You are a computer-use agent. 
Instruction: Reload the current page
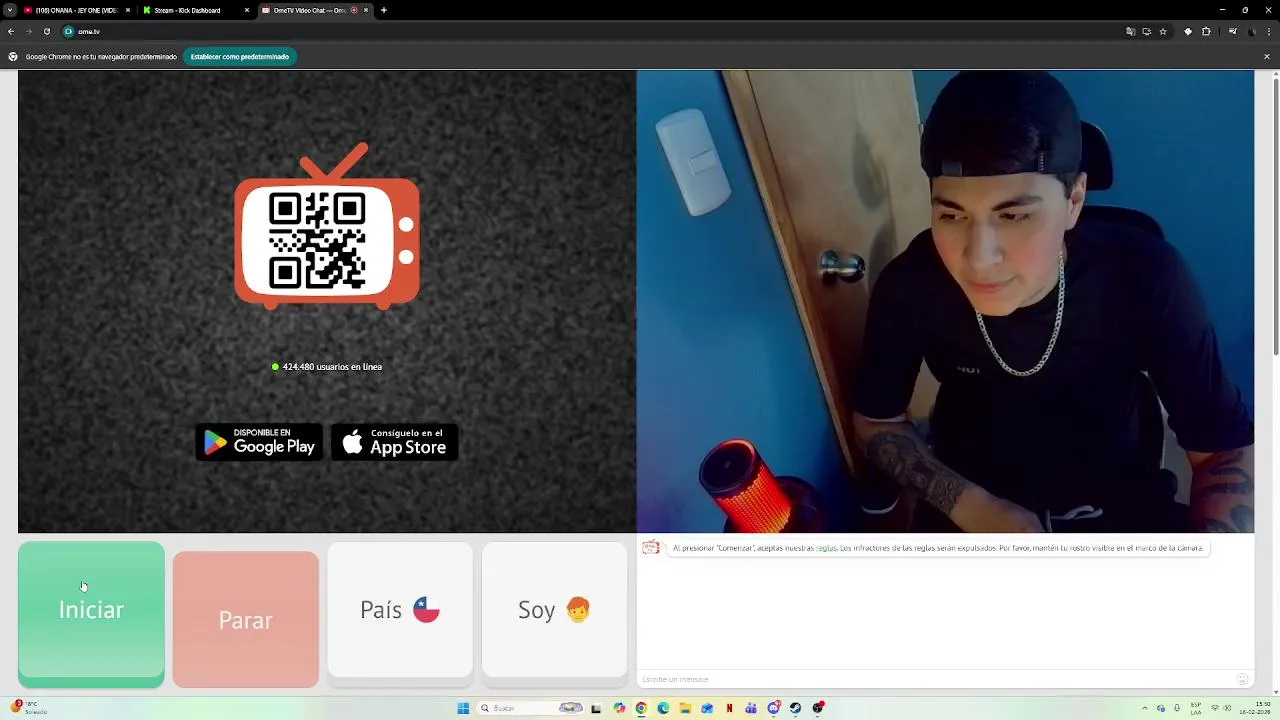point(47,31)
